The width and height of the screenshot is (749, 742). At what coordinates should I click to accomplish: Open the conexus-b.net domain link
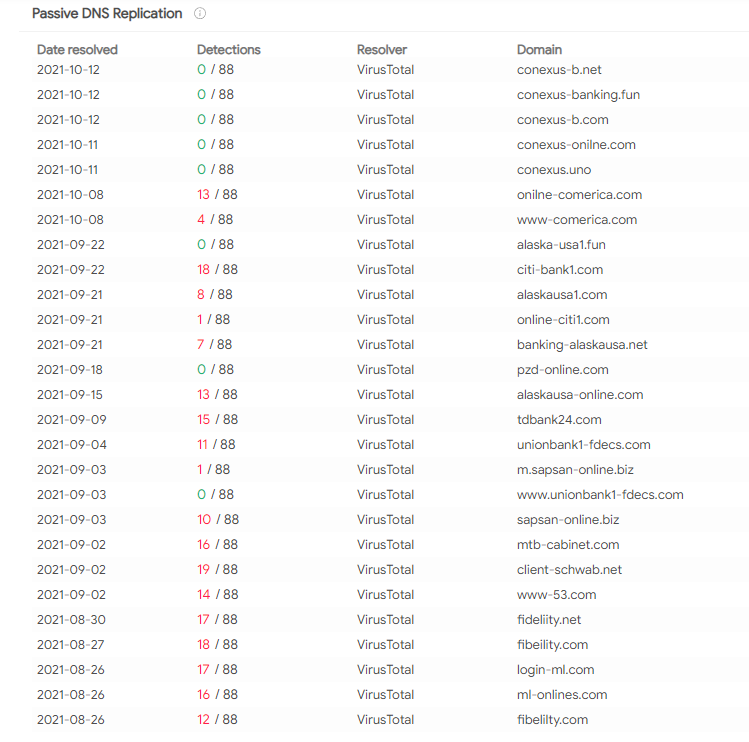pyautogui.click(x=559, y=70)
